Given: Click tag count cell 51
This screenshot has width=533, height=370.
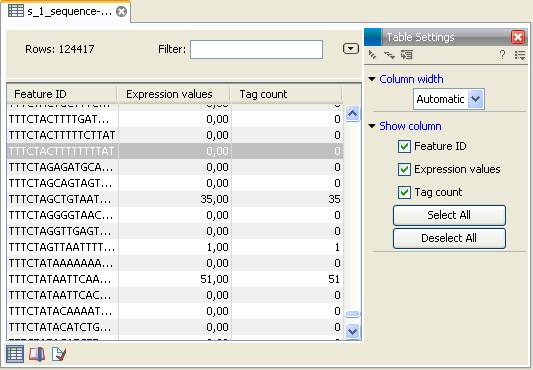Looking at the screenshot, I should click(x=334, y=279).
